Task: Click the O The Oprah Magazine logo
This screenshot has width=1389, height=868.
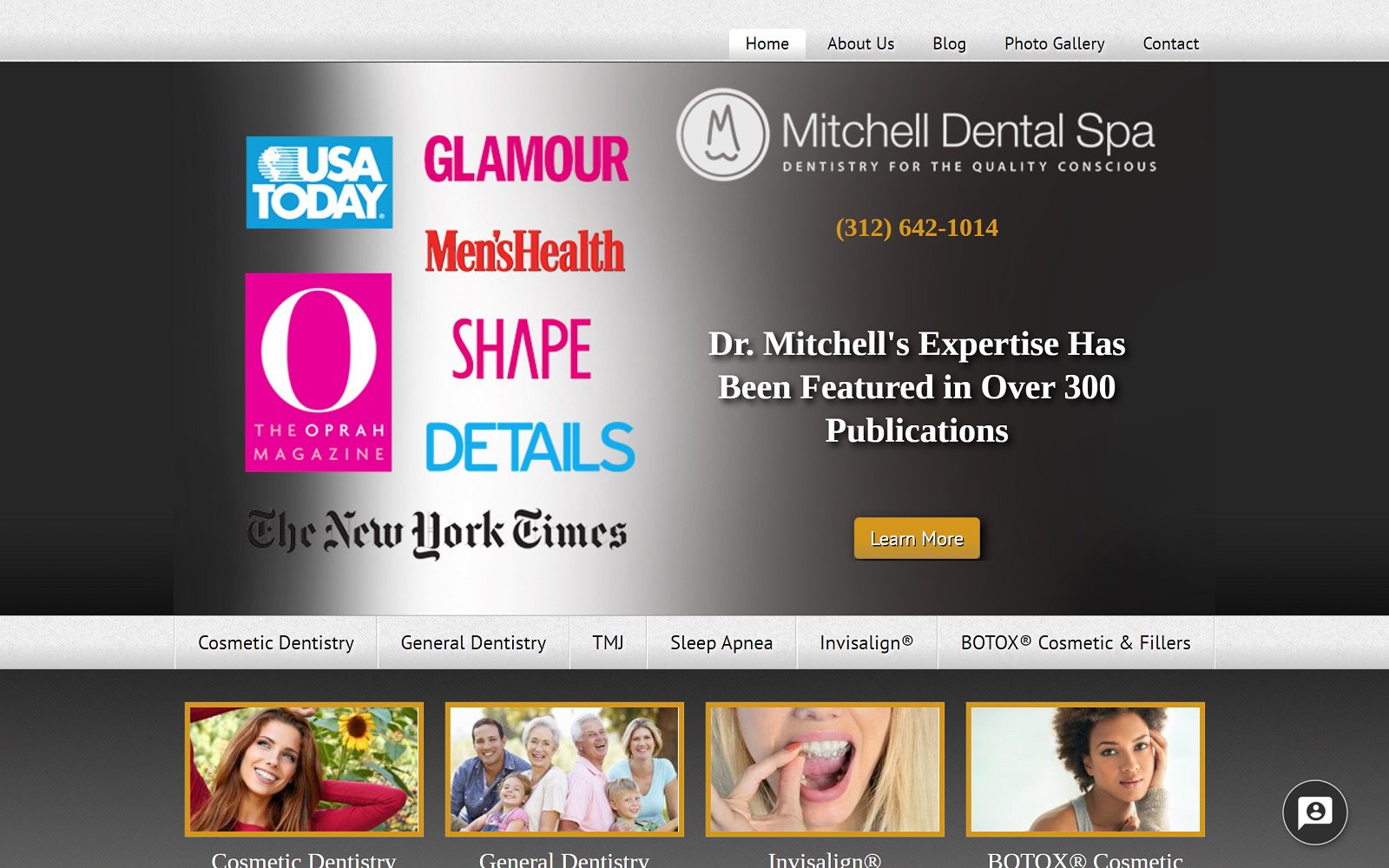Action: [x=319, y=372]
